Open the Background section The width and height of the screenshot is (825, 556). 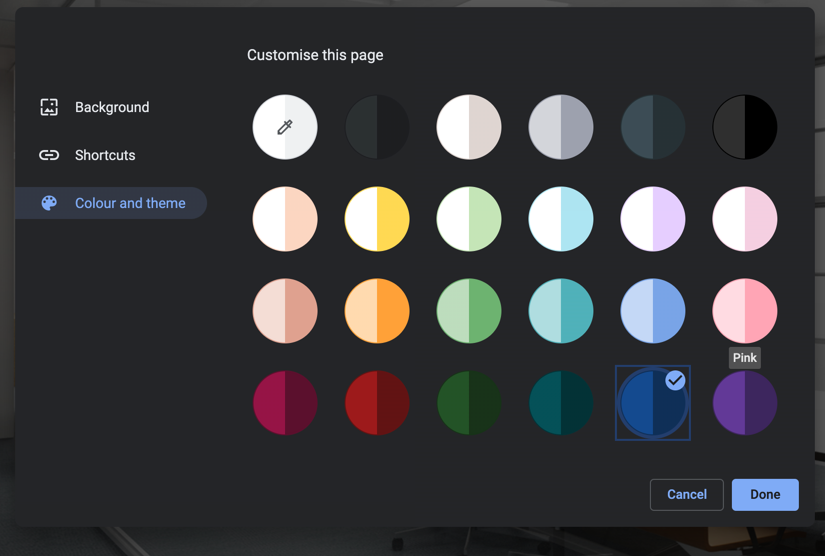pos(110,107)
